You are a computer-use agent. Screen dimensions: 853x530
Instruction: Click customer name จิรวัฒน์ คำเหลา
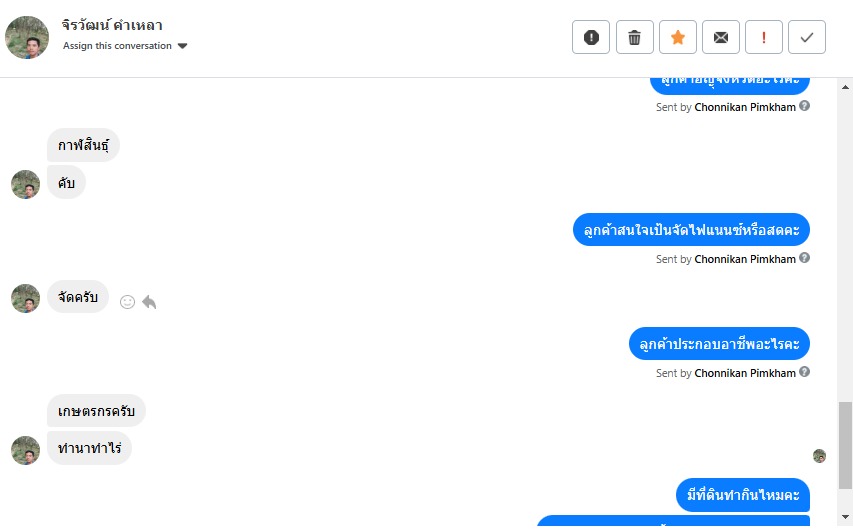[112, 25]
